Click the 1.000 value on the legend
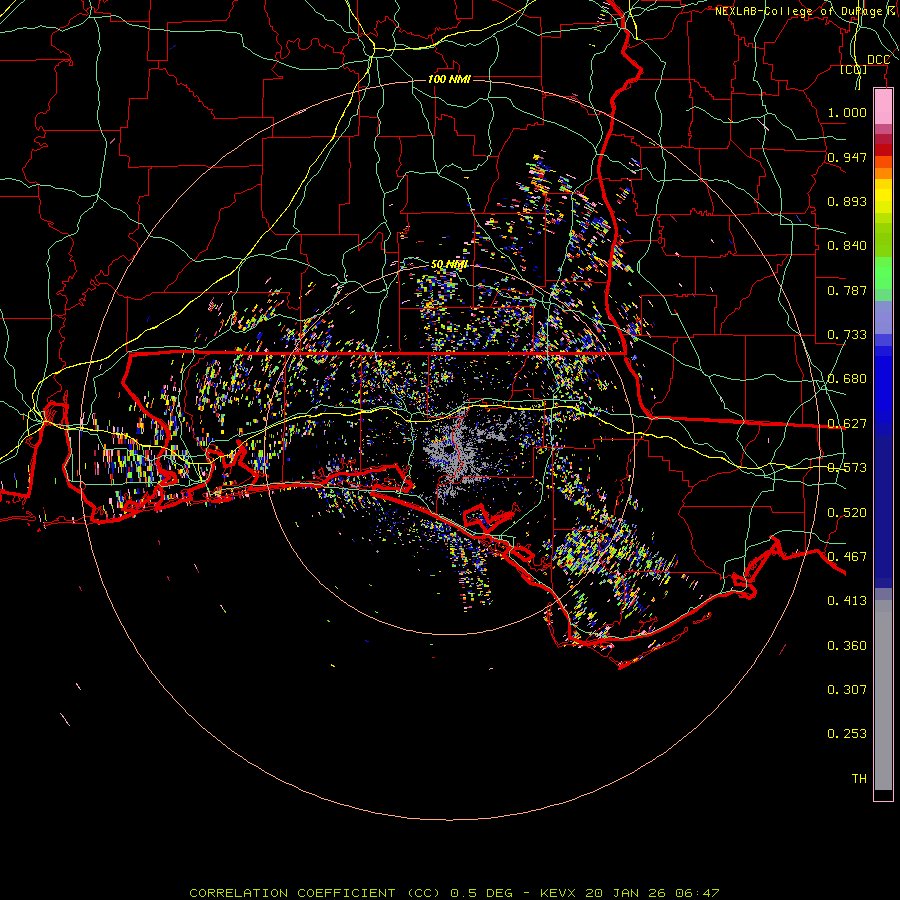Image resolution: width=900 pixels, height=900 pixels. click(x=847, y=112)
